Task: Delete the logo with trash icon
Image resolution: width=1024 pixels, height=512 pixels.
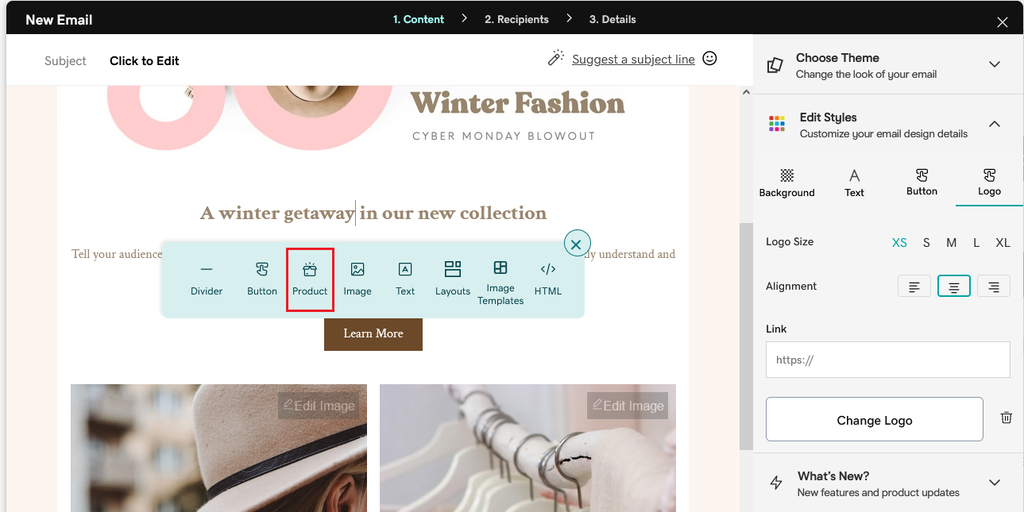Action: click(x=1006, y=418)
